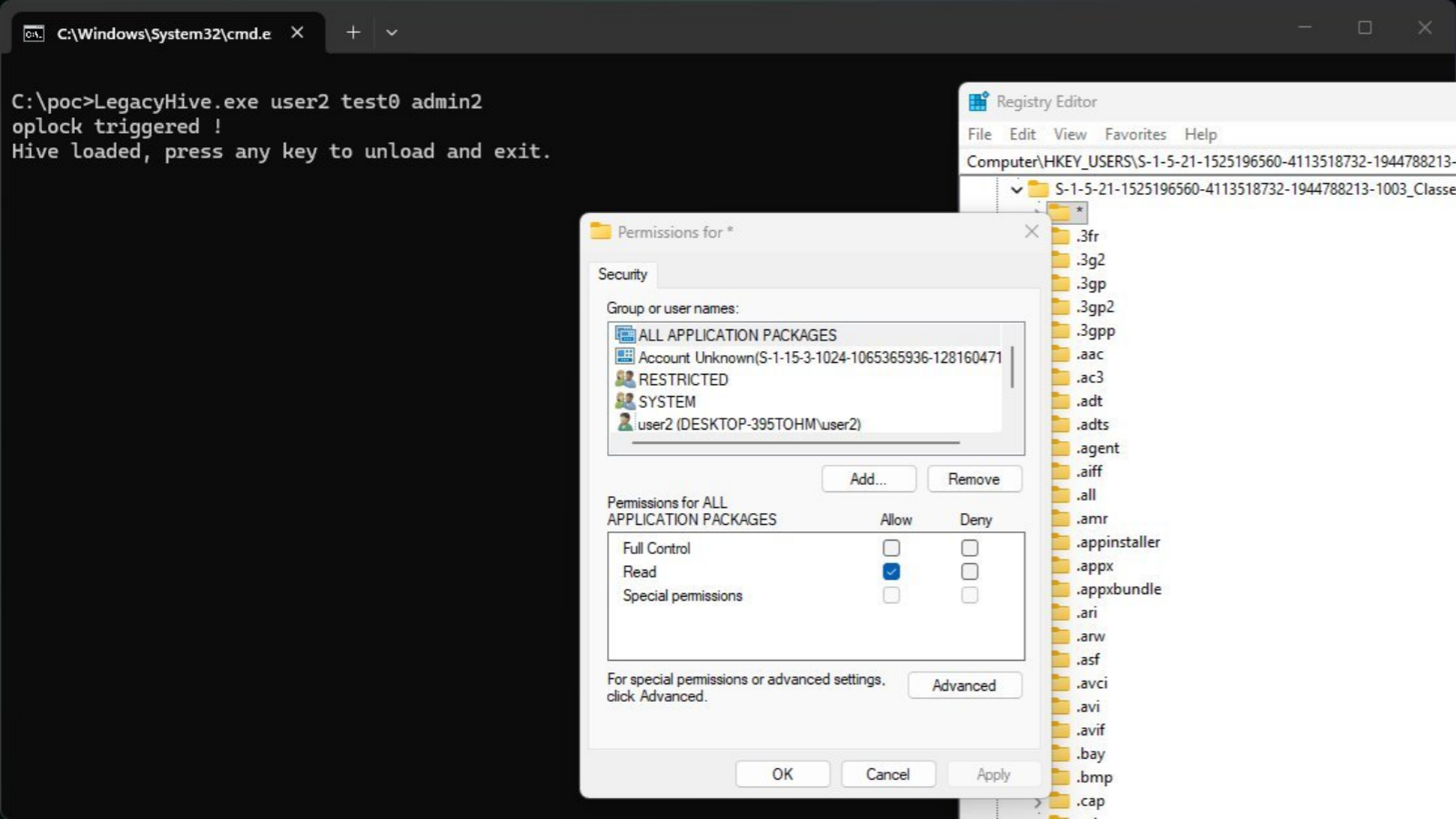The image size is (1456, 819).
Task: Open the Edit menu in Registry Editor
Action: click(1022, 134)
